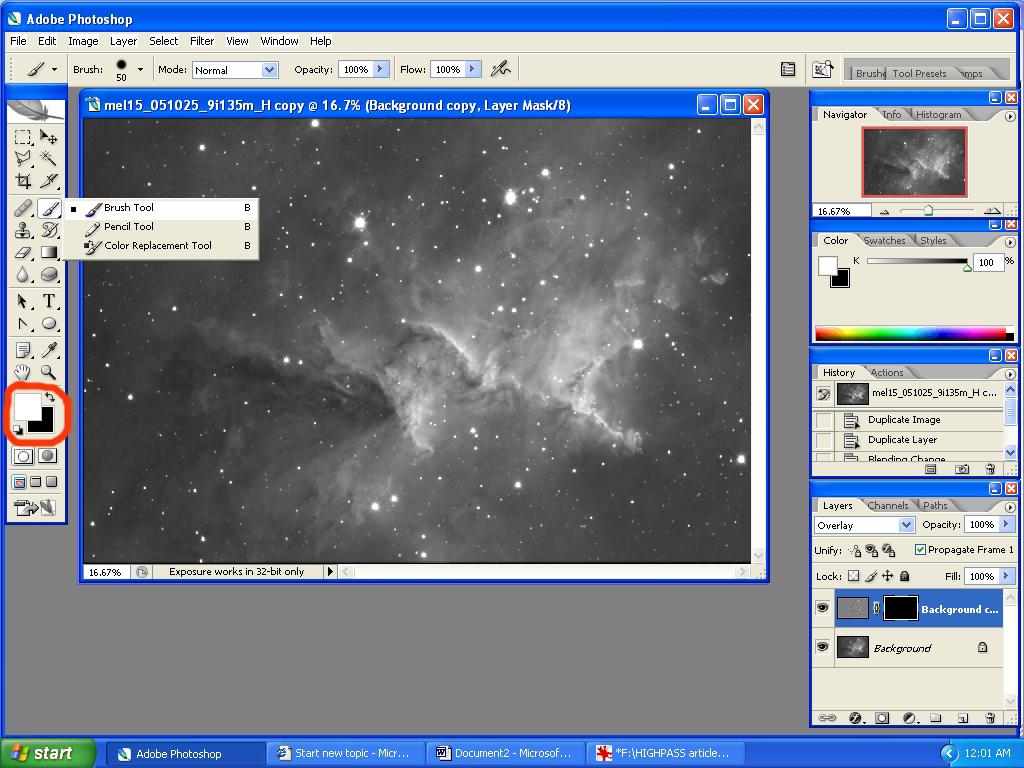
Task: Open the brush Opacity slider arrow
Action: [x=380, y=69]
